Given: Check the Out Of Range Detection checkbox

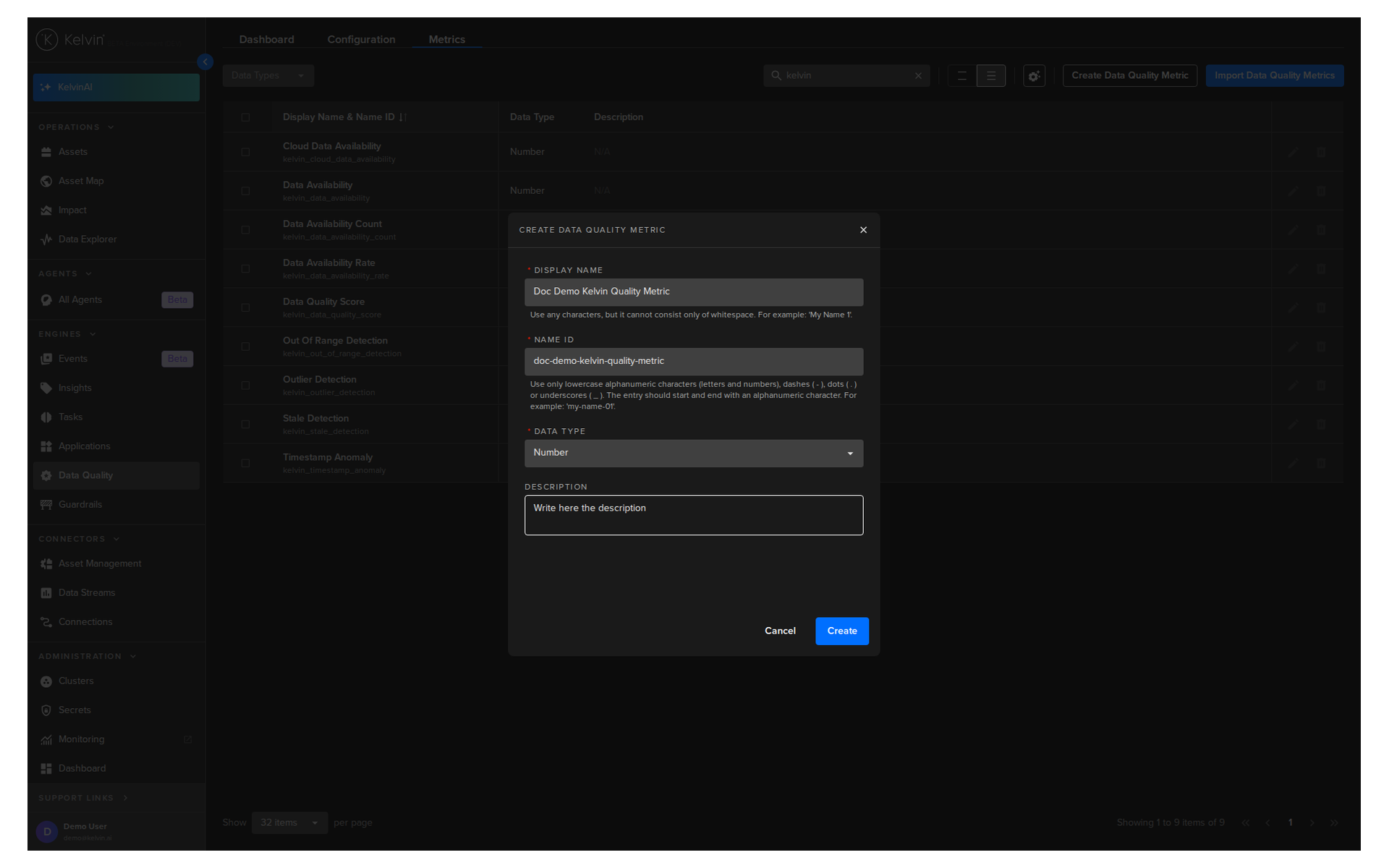Looking at the screenshot, I should click(245, 346).
